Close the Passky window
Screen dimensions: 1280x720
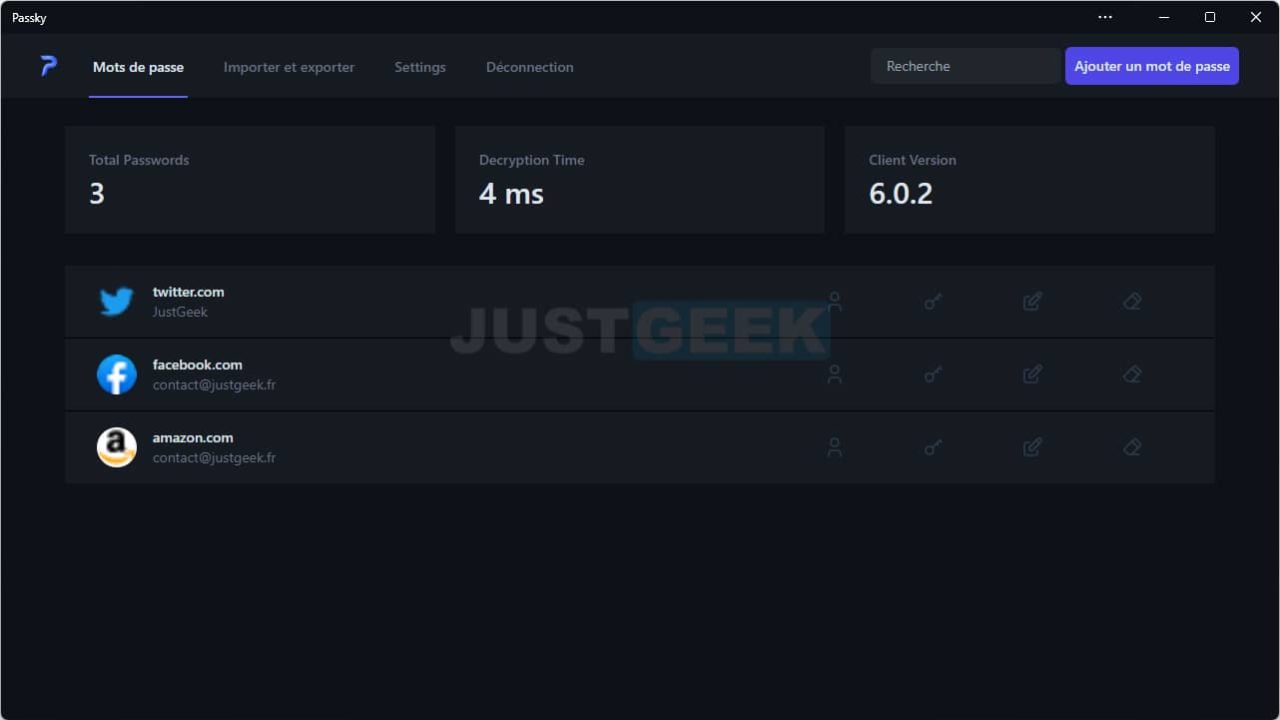pos(1256,17)
